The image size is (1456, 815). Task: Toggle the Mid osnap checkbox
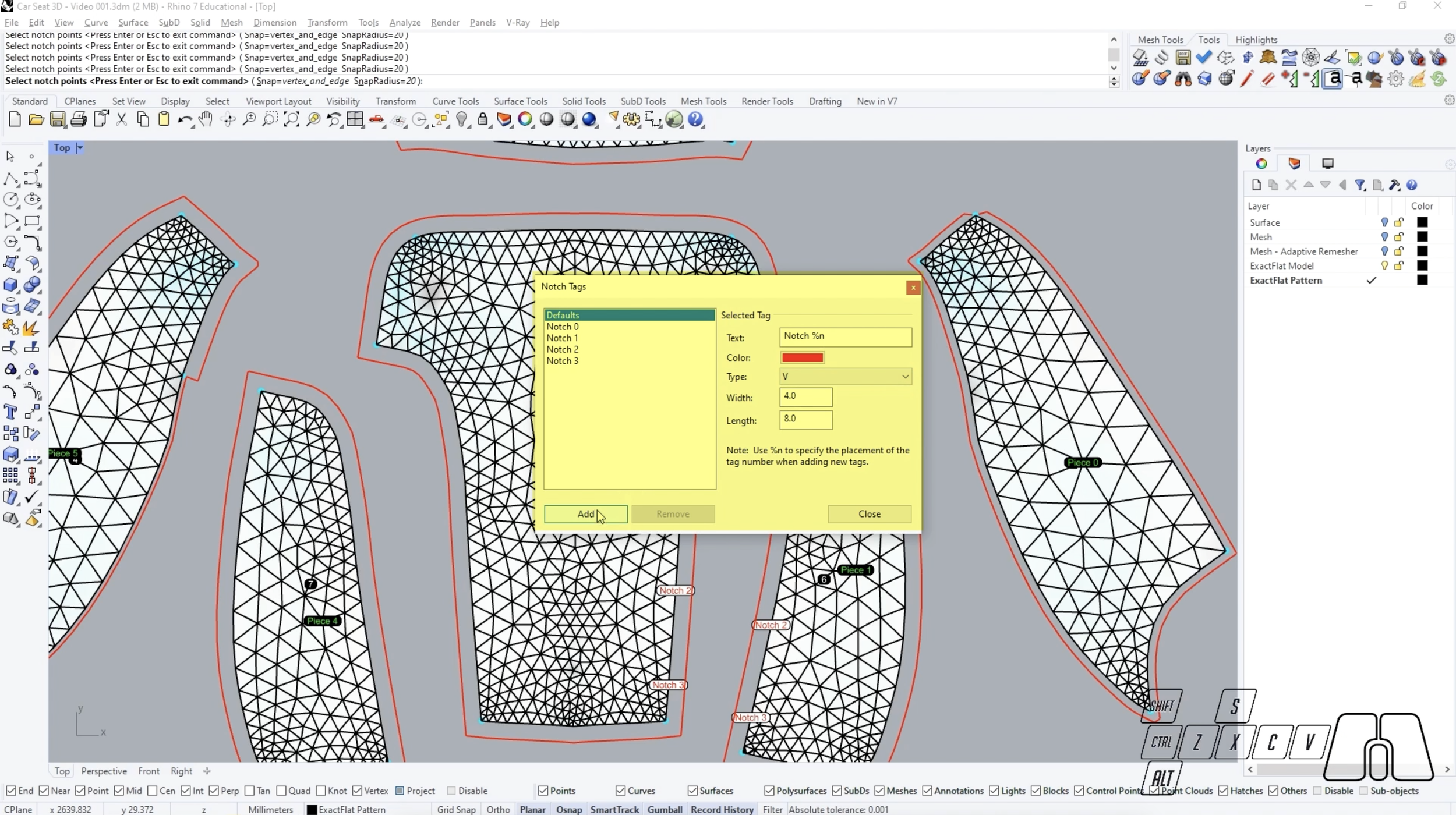(119, 791)
